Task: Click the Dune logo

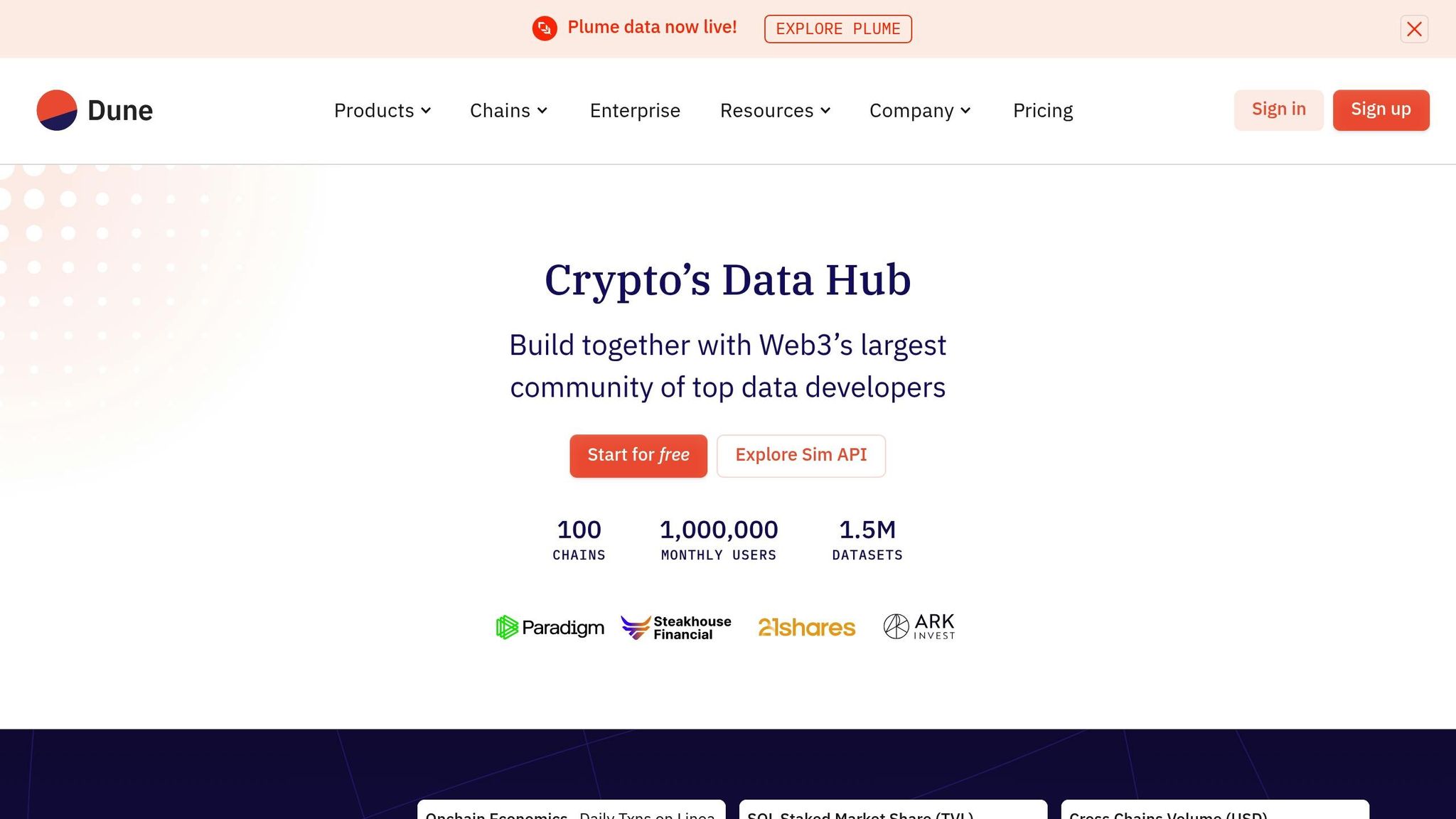Action: point(95,110)
